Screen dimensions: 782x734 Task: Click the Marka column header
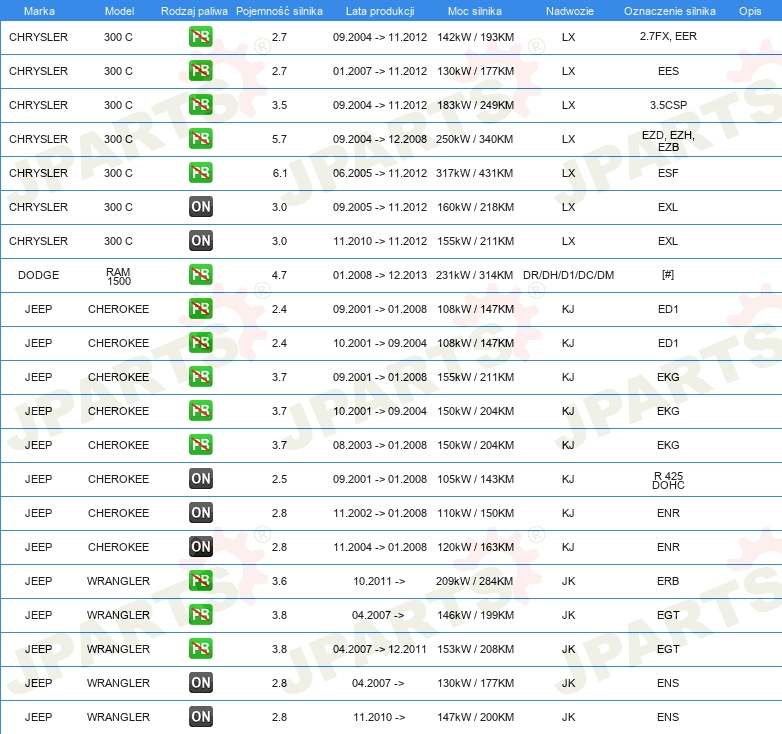(39, 11)
